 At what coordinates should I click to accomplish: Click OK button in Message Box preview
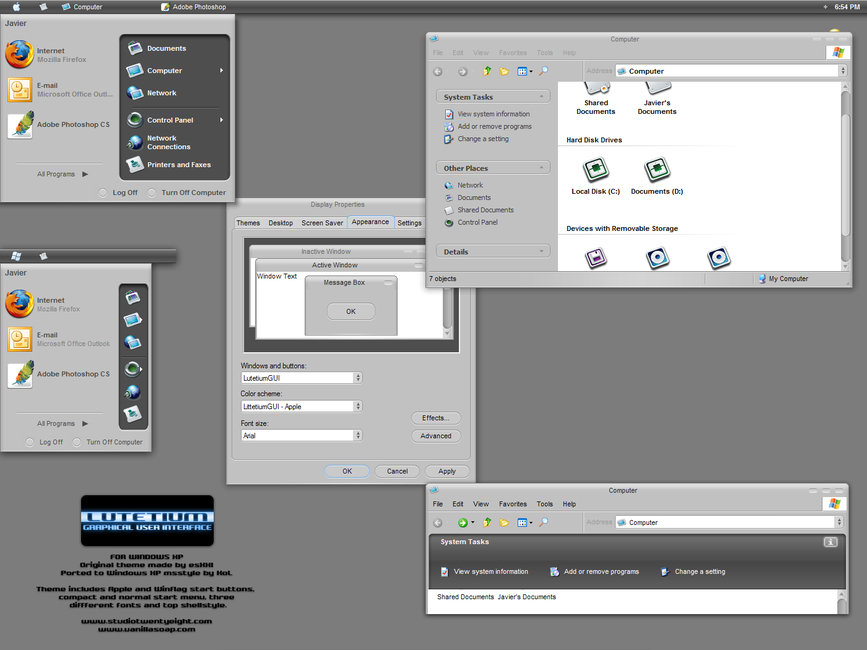pos(351,311)
